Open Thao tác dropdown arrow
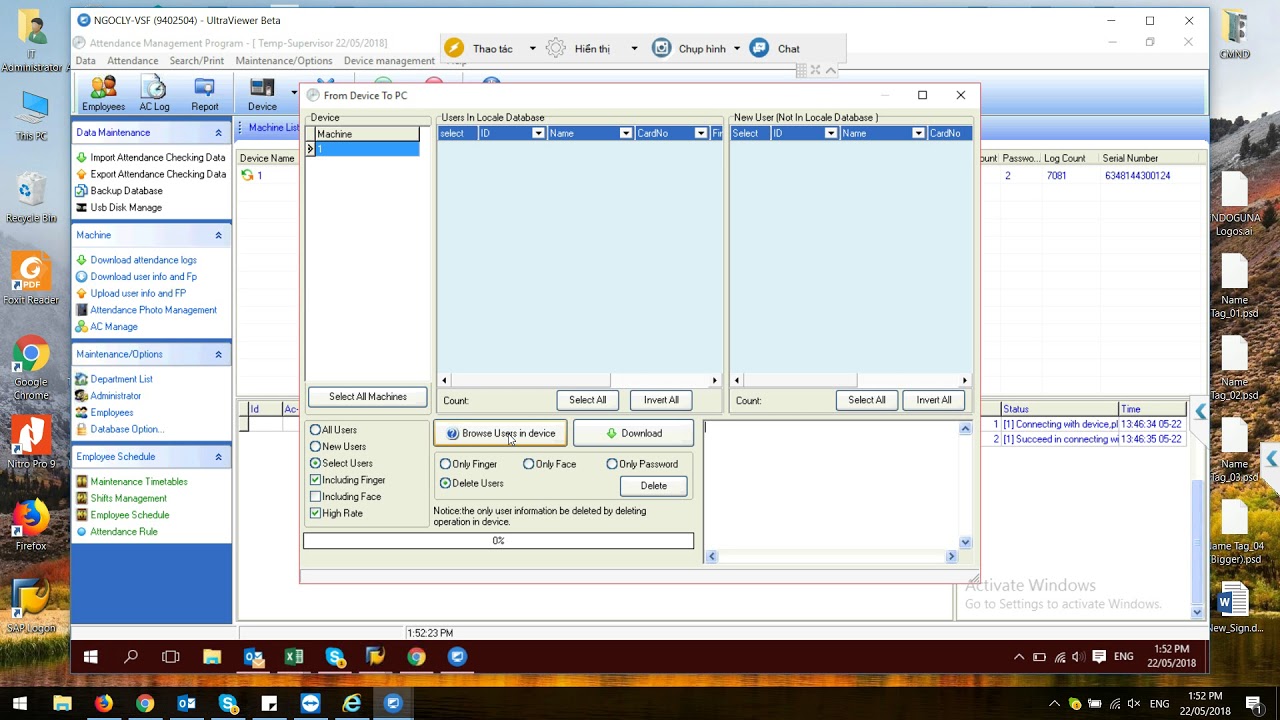The height and width of the screenshot is (720, 1280). pos(532,49)
